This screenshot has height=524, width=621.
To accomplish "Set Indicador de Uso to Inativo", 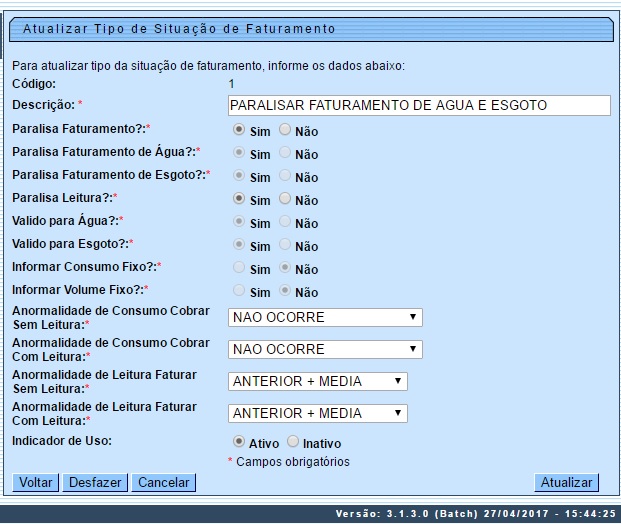I will 292,441.
